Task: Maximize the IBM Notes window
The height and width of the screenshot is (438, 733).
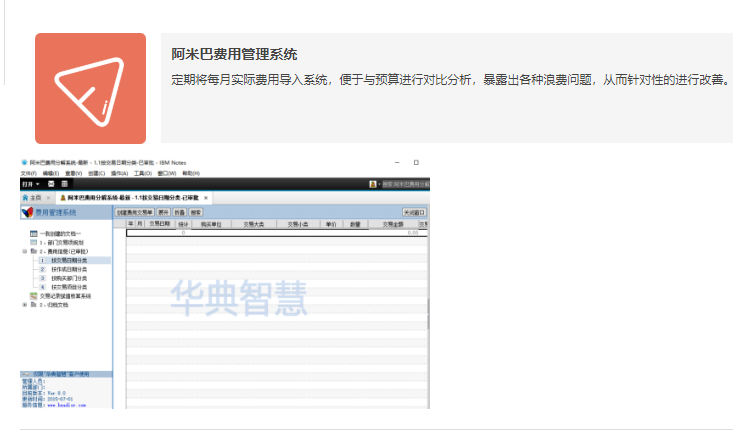Action: coord(416,163)
